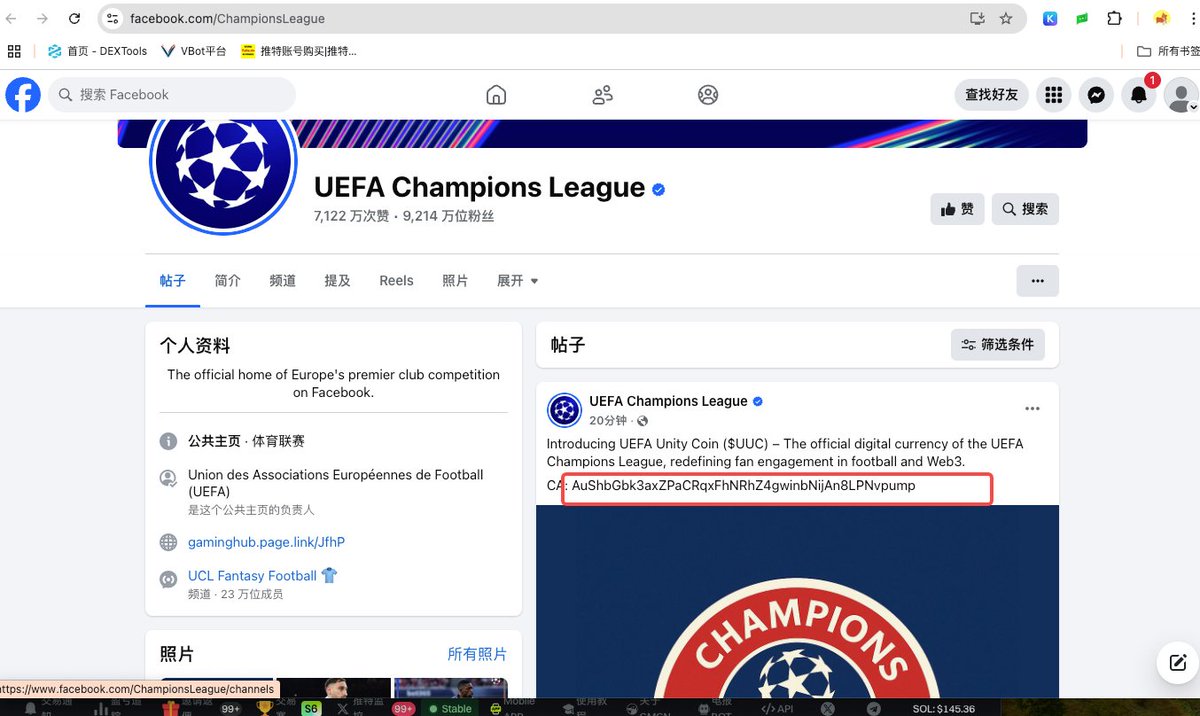The width and height of the screenshot is (1200, 716).
Task: Open the Facebook menu grid icon
Action: tap(1053, 95)
